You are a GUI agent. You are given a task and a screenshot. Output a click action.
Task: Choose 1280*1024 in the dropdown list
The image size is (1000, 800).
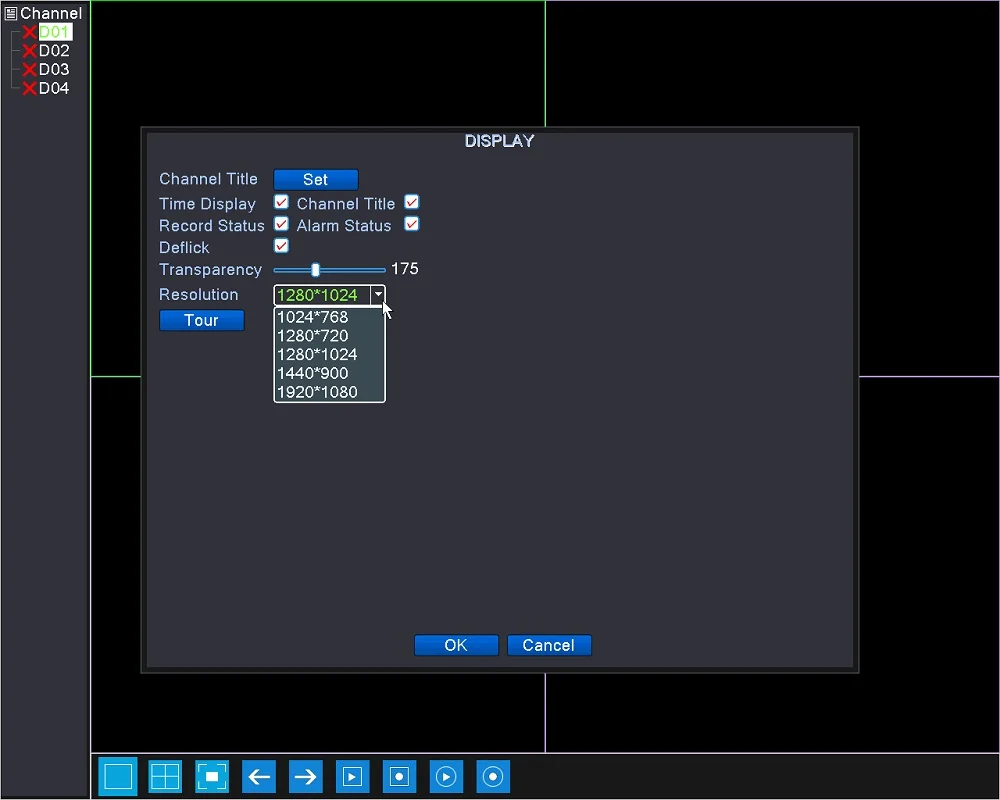click(x=329, y=355)
